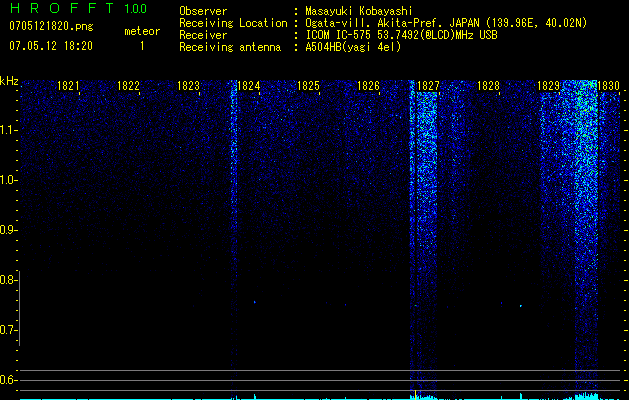Screen dimensions: 629x400
Task: Click time marker 1830
Action: pyautogui.click(x=609, y=86)
